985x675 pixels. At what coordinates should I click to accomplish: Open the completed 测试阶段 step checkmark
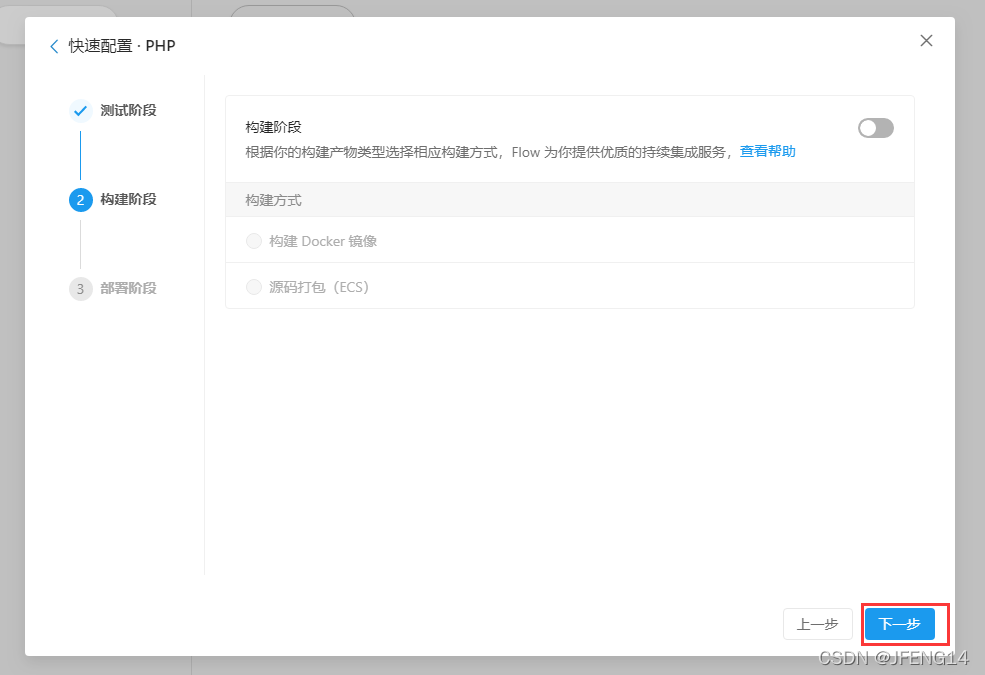tap(80, 111)
